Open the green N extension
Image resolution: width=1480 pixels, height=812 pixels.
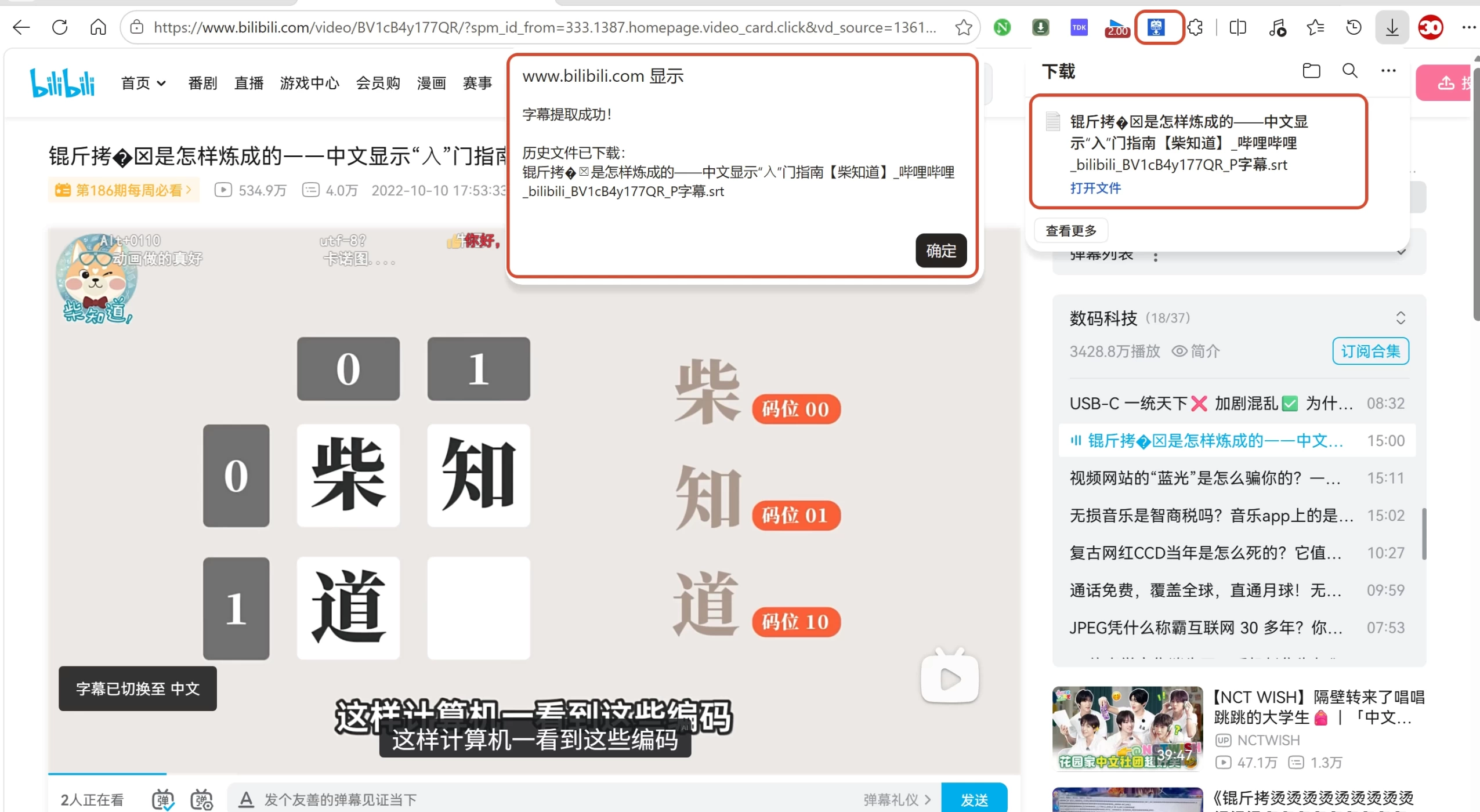tap(1002, 27)
